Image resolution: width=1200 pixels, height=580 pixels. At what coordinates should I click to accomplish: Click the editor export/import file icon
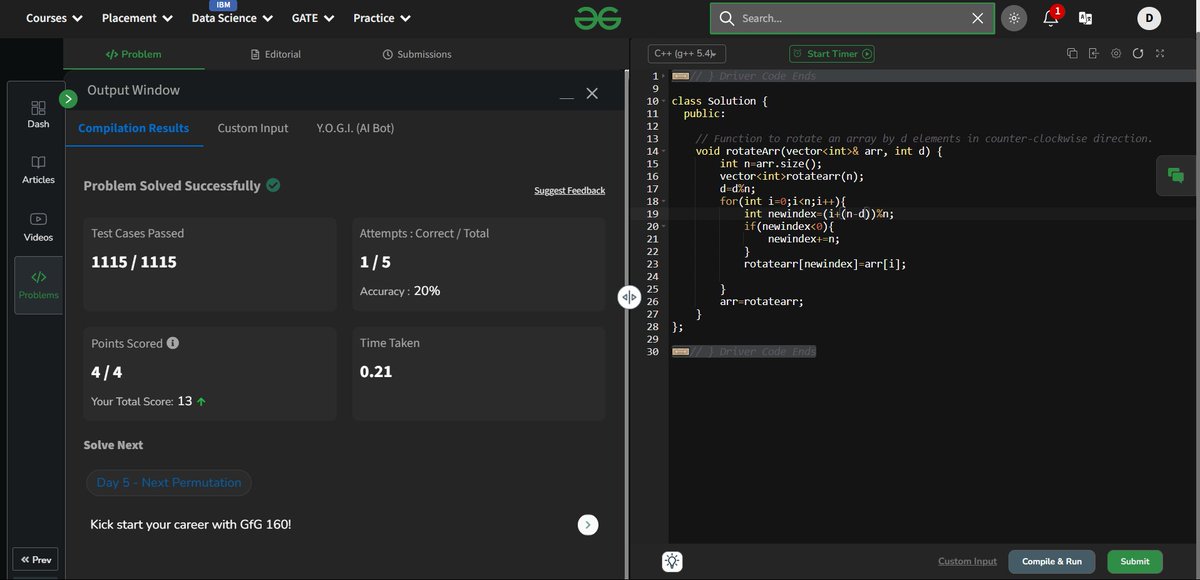click(x=1094, y=54)
